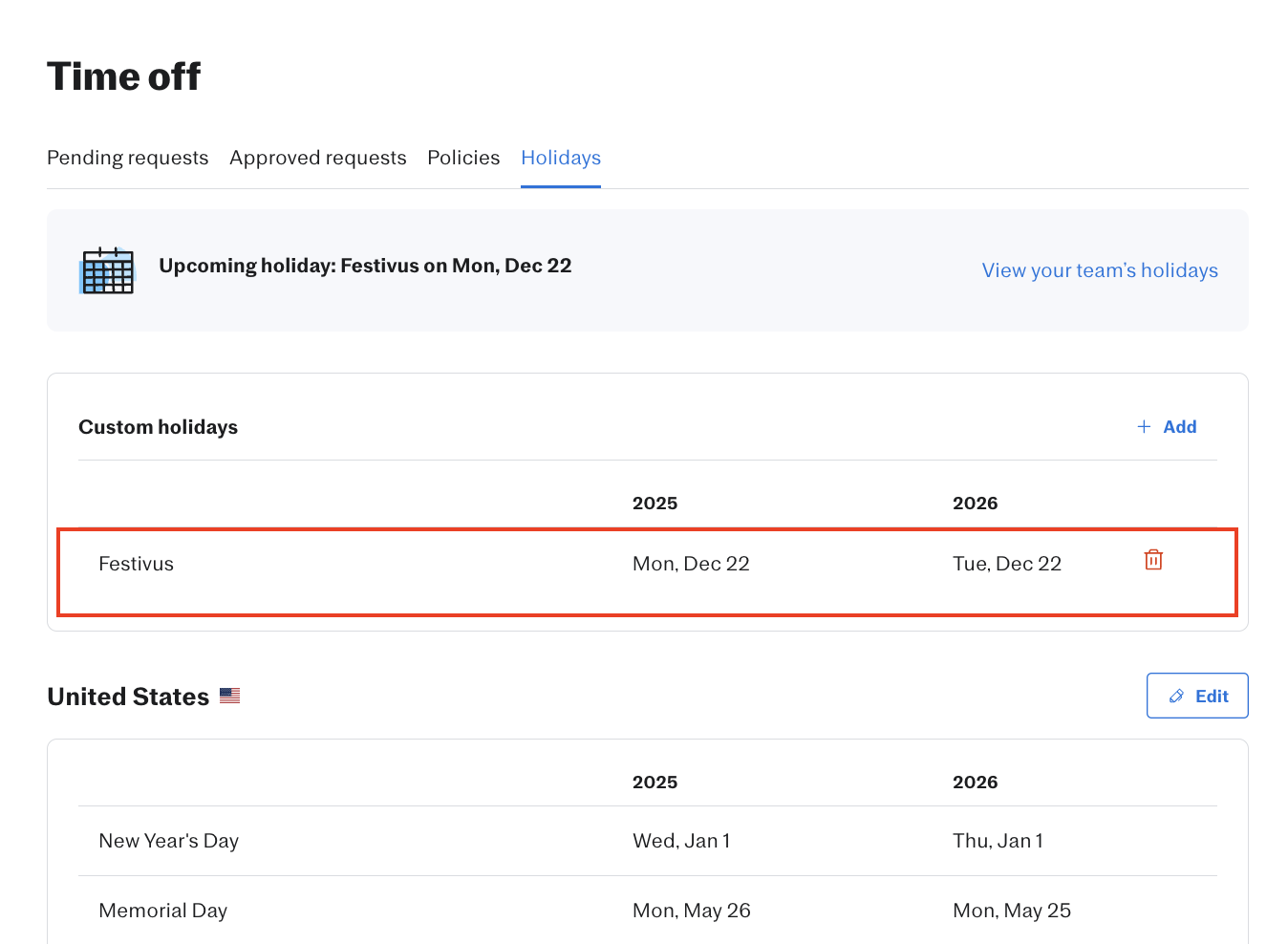Click New Year's Day 2026 date Thu, Jan 1
The width and height of the screenshot is (1288, 944).
click(998, 841)
